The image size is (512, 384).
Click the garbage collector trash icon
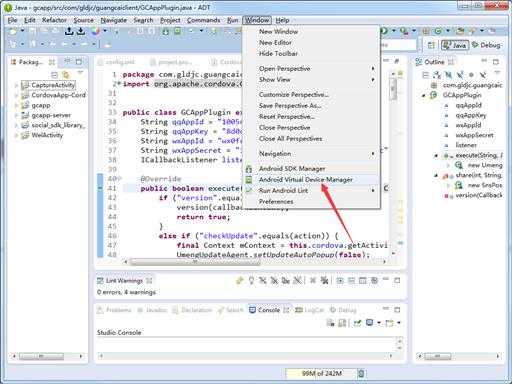coord(361,374)
